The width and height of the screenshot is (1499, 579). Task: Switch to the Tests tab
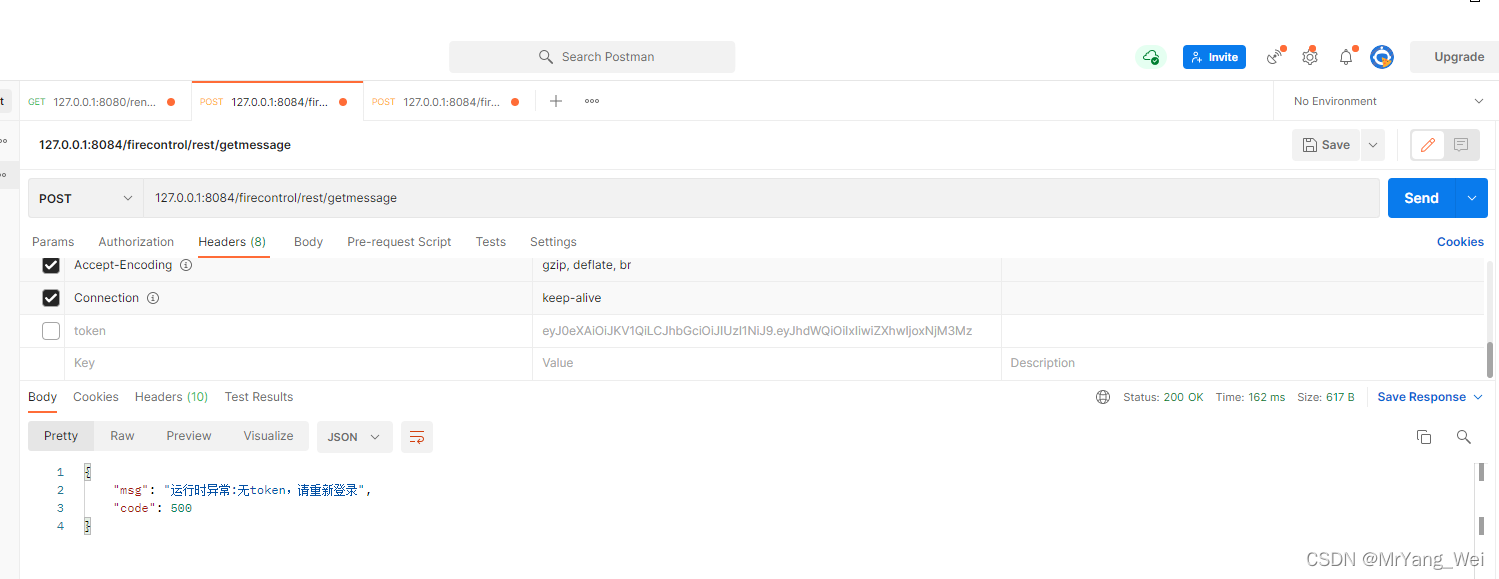(490, 242)
